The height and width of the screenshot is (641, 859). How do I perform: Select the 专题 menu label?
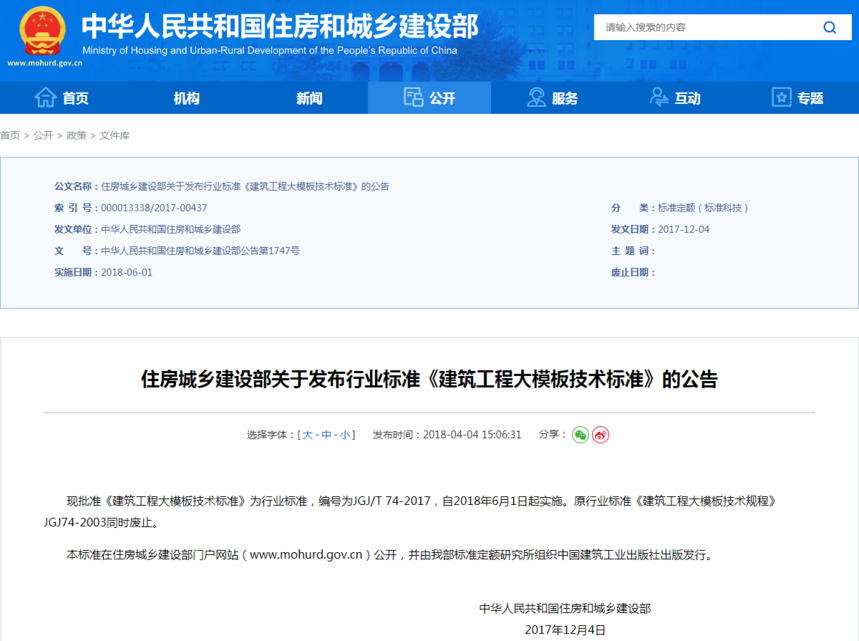[x=811, y=98]
